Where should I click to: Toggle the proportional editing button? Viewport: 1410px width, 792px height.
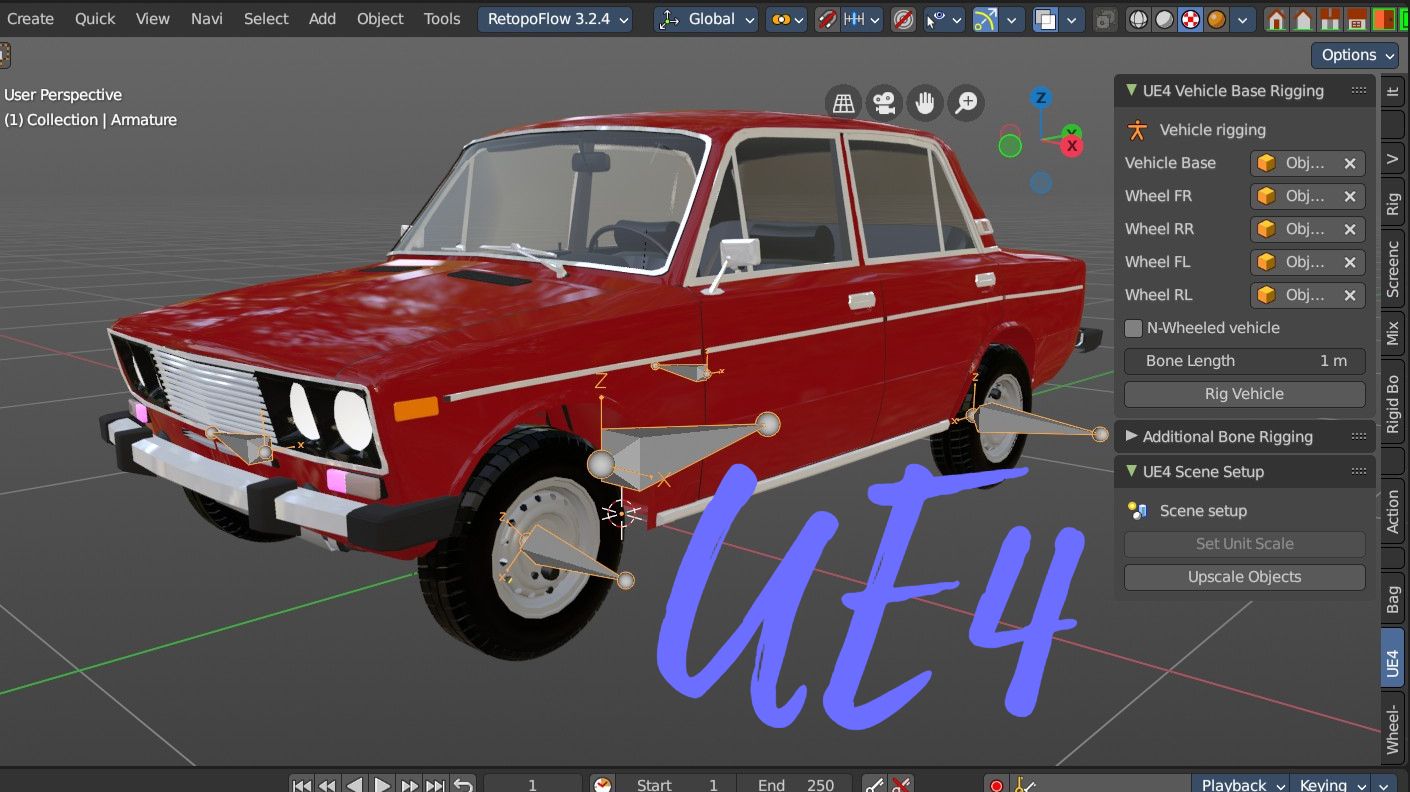coord(904,19)
